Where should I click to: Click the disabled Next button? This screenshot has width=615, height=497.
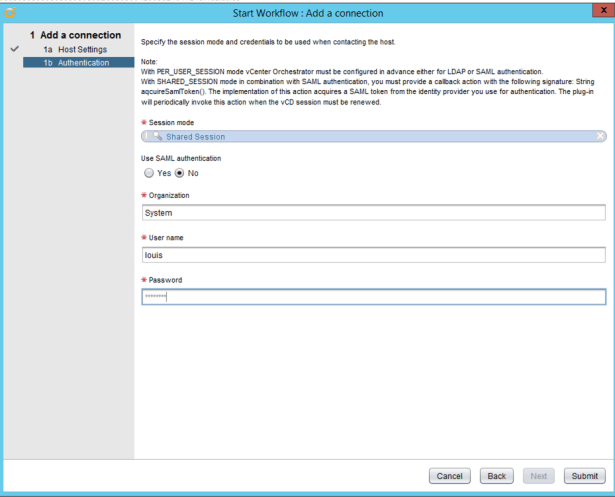tap(538, 476)
